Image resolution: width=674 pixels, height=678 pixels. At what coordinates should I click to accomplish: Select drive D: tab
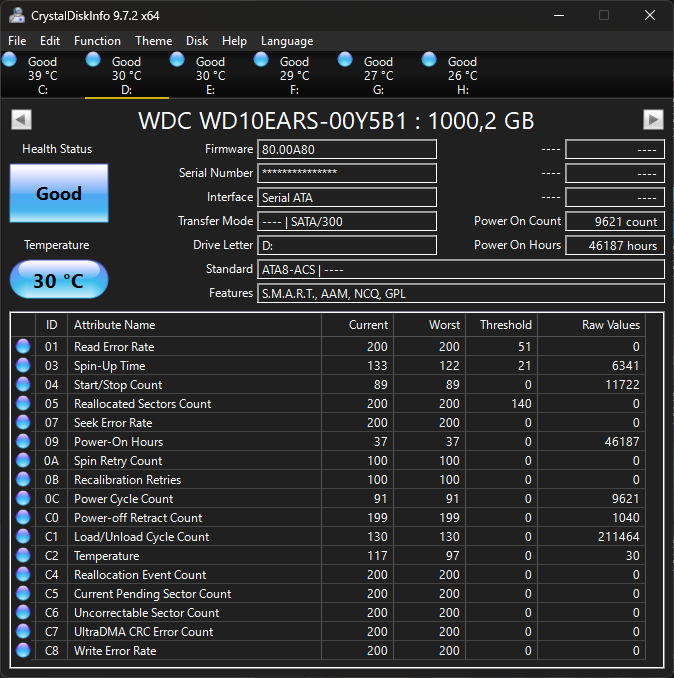pyautogui.click(x=126, y=76)
